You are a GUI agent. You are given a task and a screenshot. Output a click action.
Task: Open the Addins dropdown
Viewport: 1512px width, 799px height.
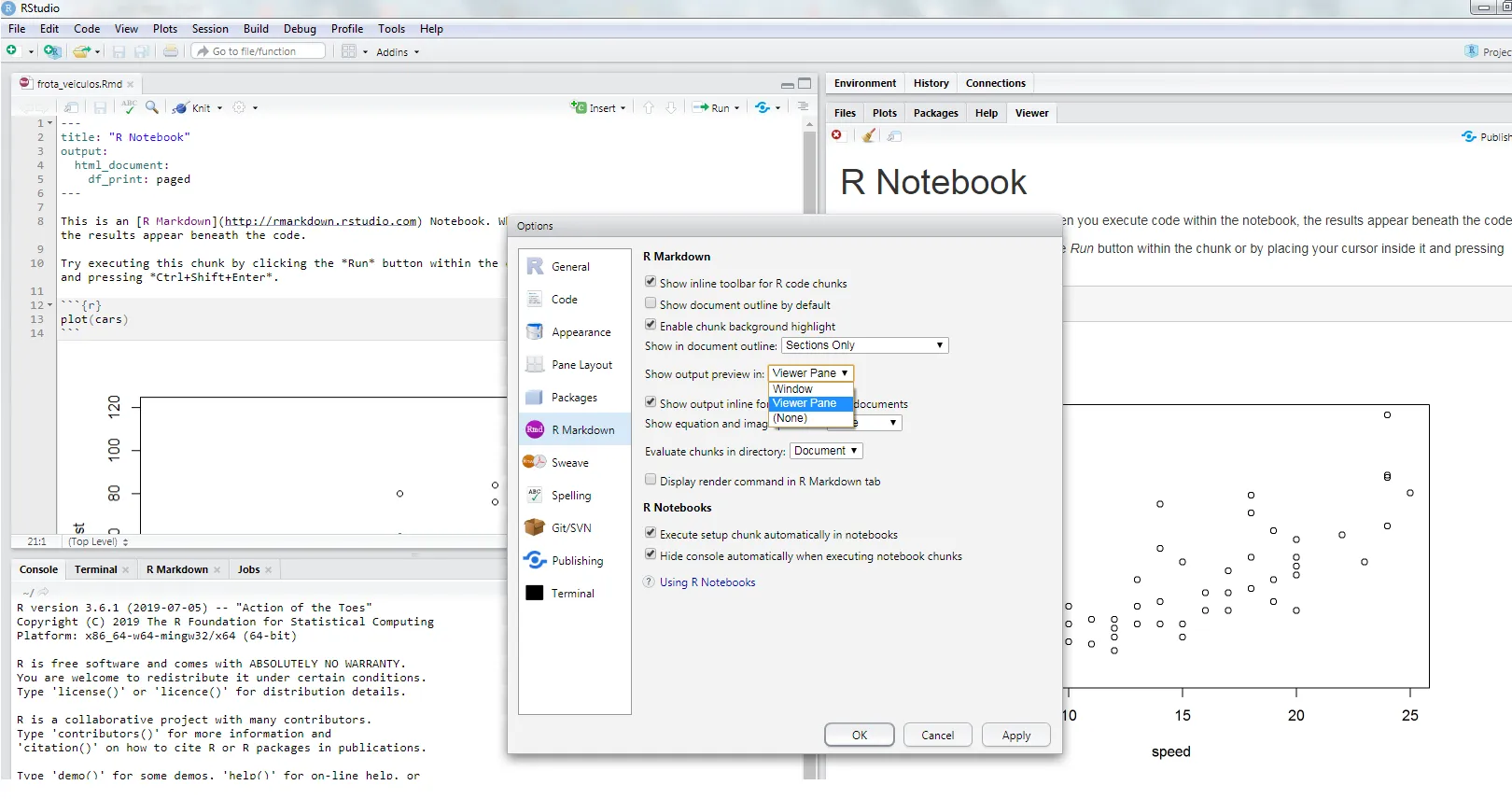pyautogui.click(x=398, y=52)
